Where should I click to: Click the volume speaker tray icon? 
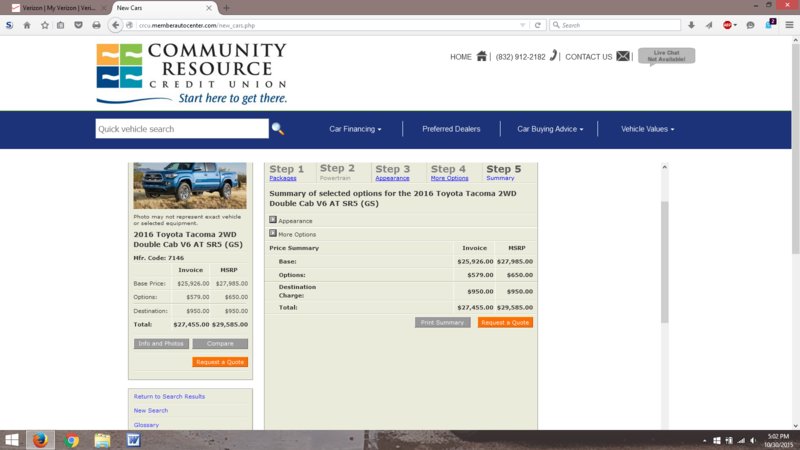coord(753,440)
